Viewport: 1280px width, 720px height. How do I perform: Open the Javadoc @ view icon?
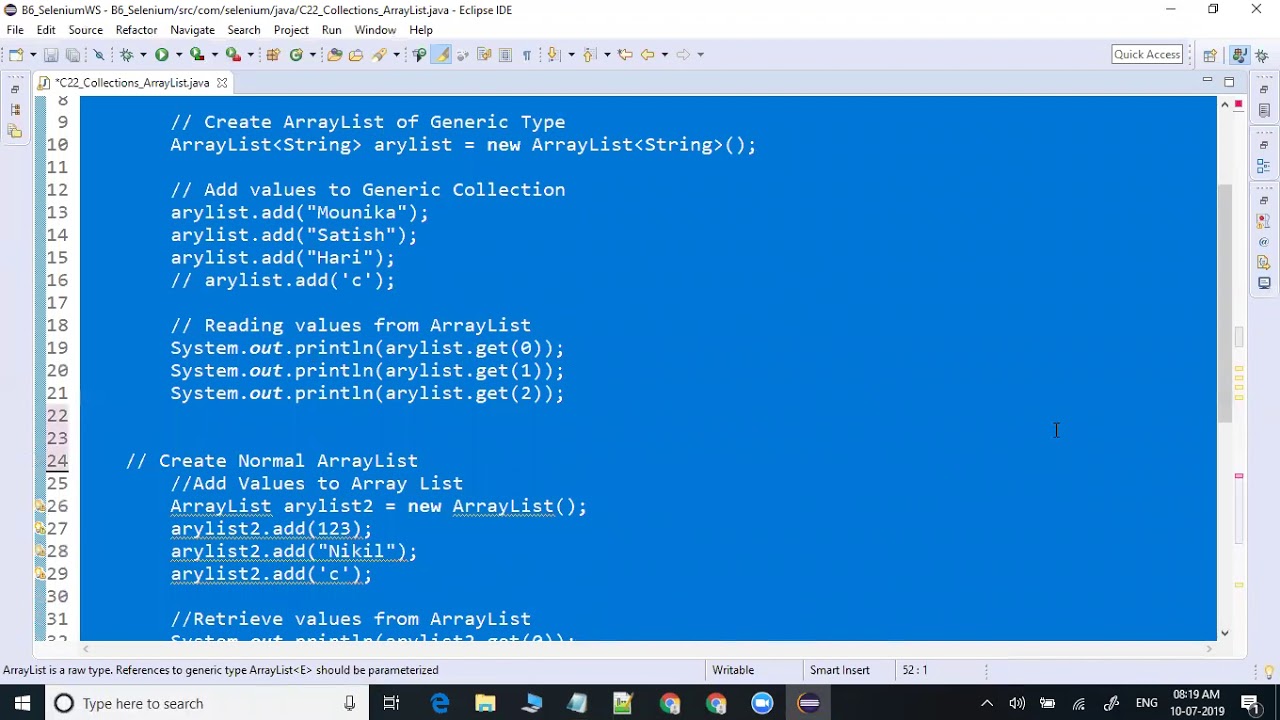pos(1264,242)
